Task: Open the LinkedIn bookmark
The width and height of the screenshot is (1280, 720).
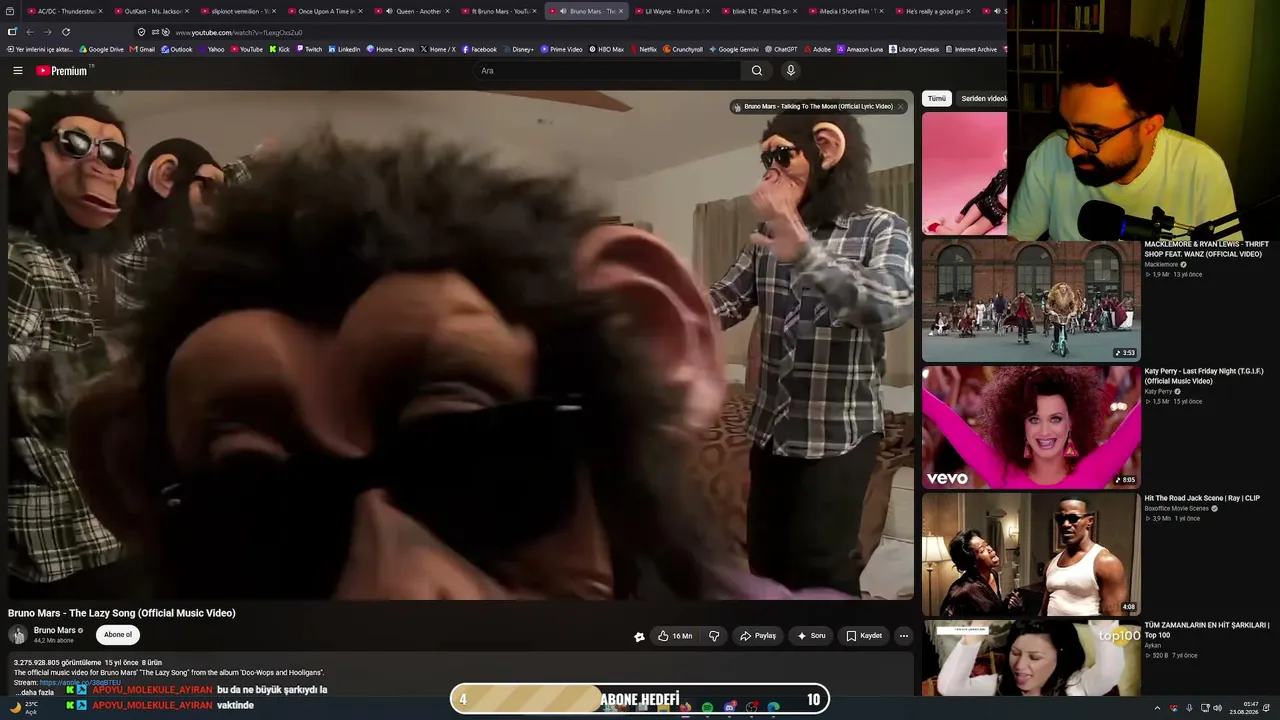Action: 344,49
